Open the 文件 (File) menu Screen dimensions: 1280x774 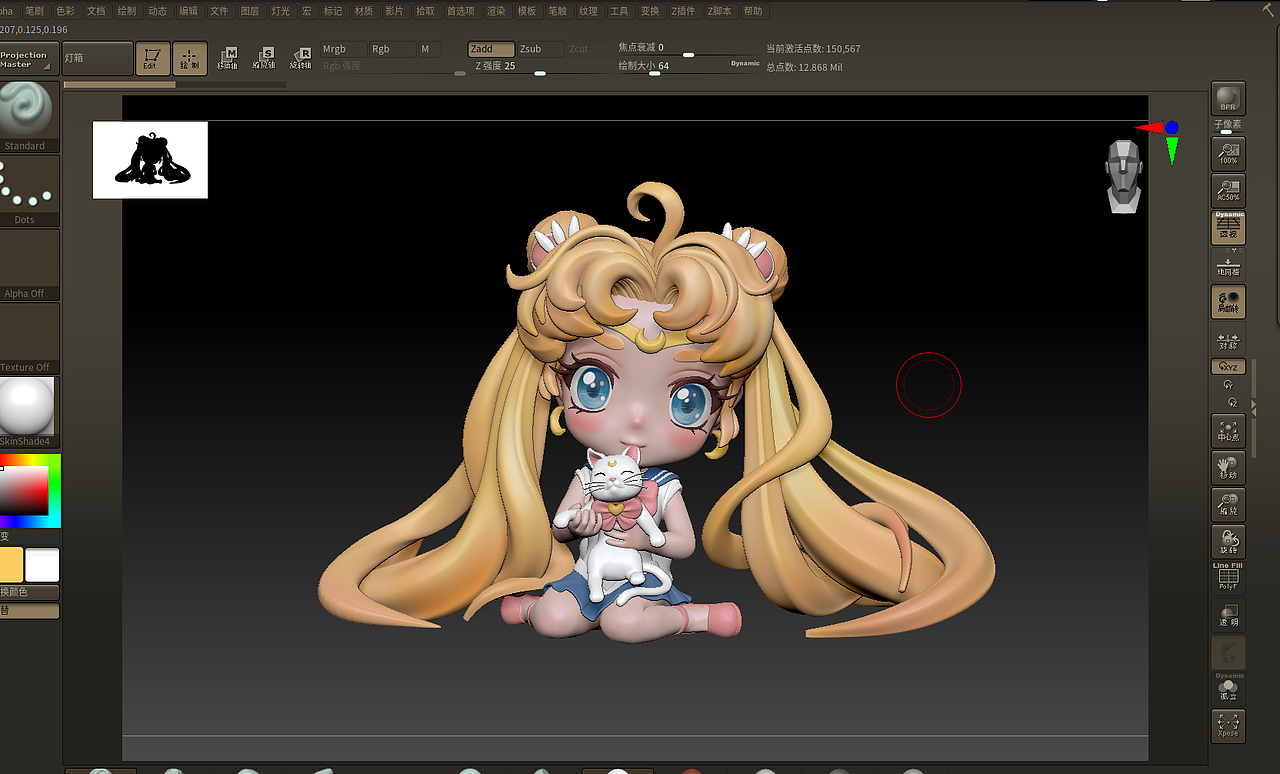[x=219, y=11]
